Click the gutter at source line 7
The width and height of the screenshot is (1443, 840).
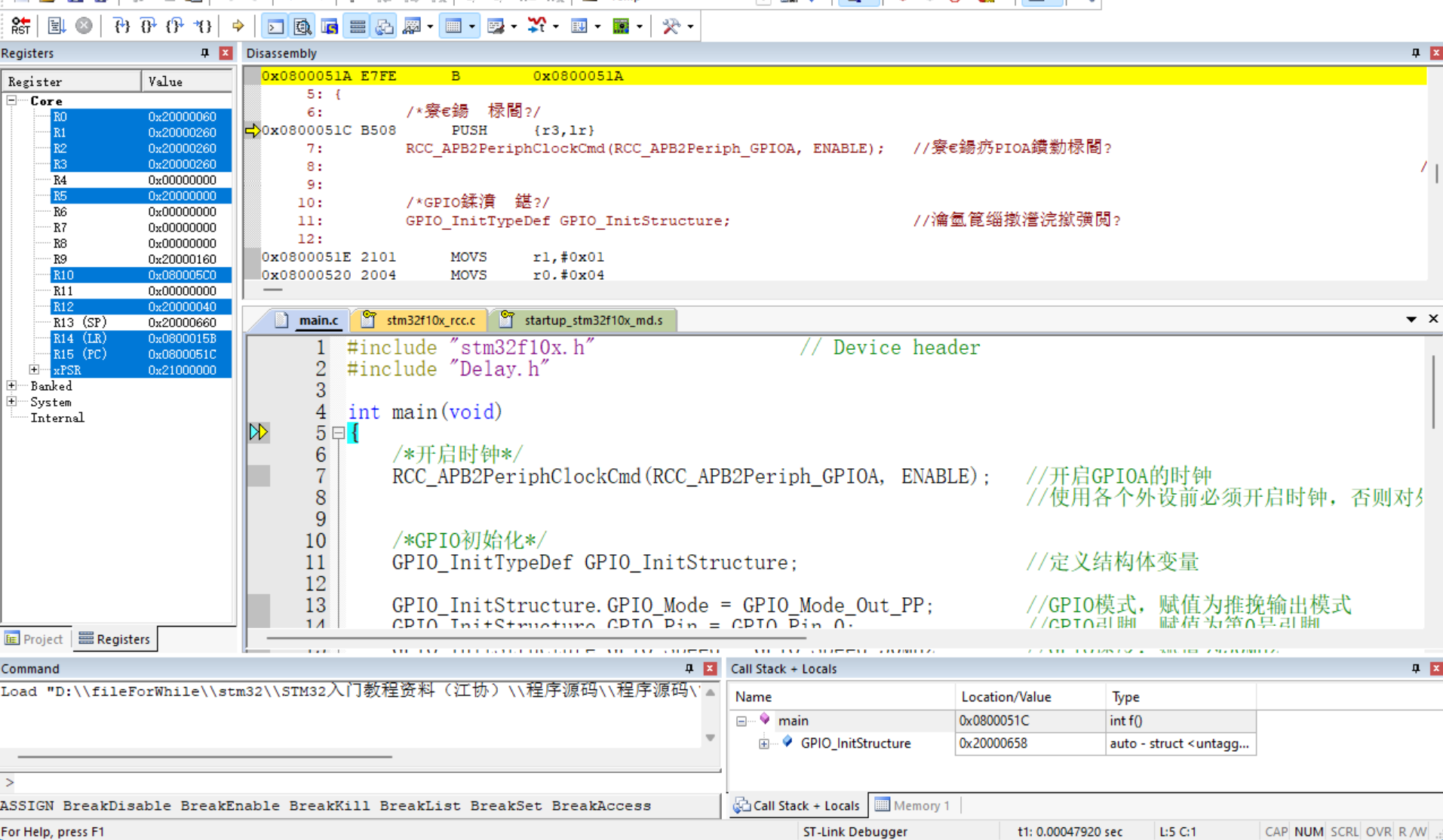pyautogui.click(x=259, y=476)
